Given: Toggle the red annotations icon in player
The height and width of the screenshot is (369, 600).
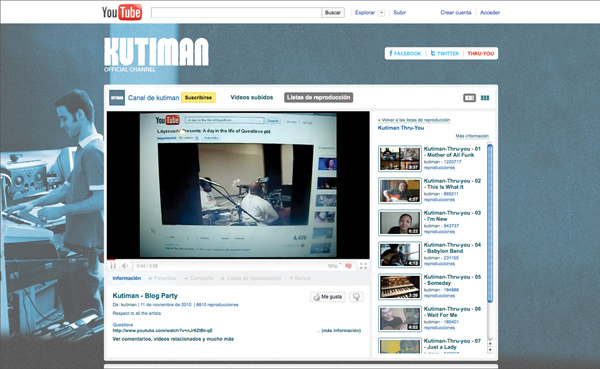Looking at the screenshot, I should 348,266.
